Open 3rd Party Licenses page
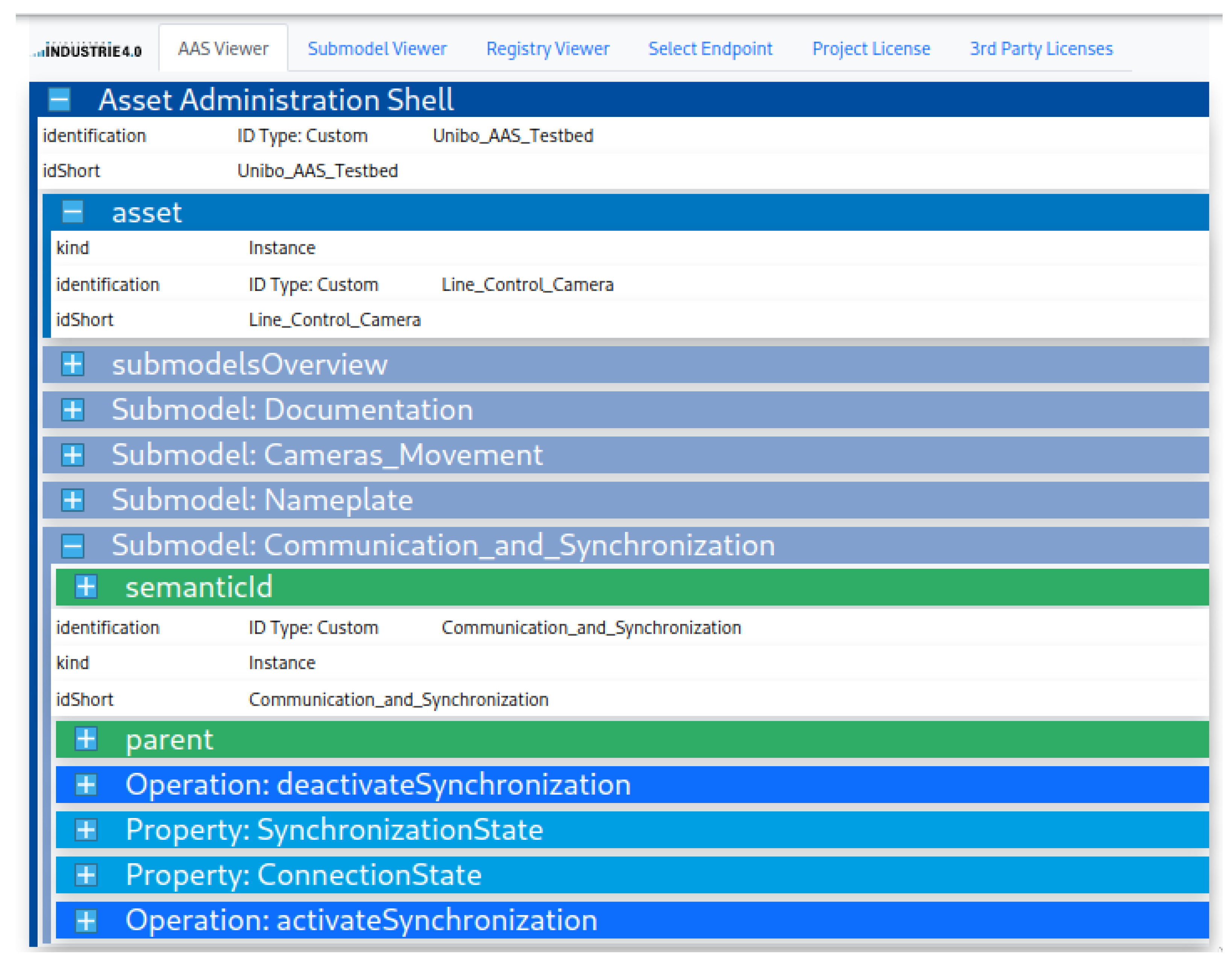 tap(1041, 49)
